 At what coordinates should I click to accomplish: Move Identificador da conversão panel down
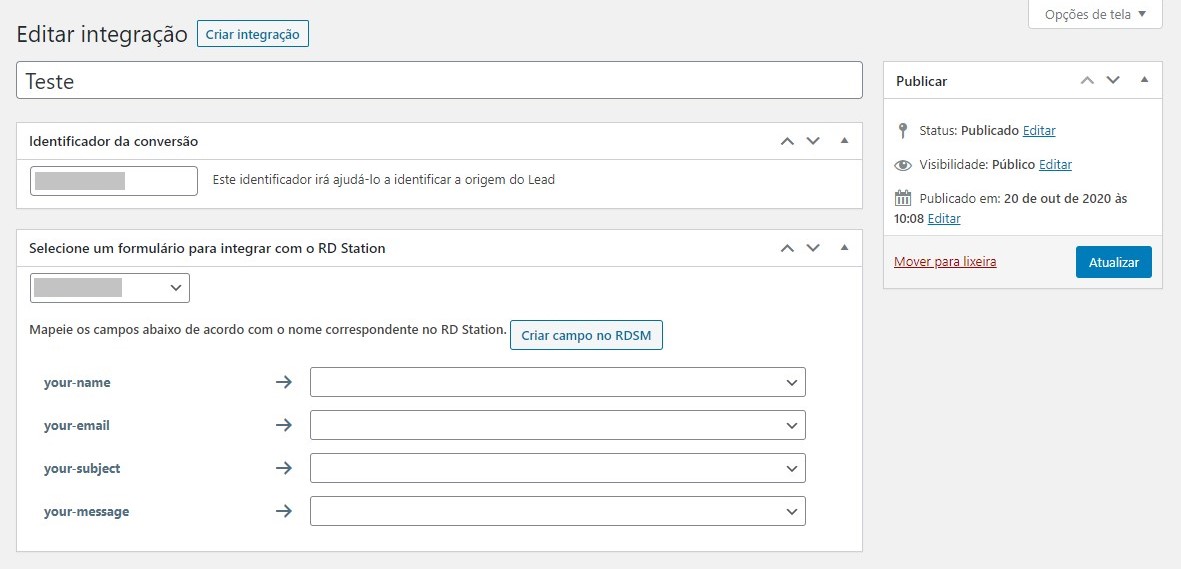click(x=813, y=141)
